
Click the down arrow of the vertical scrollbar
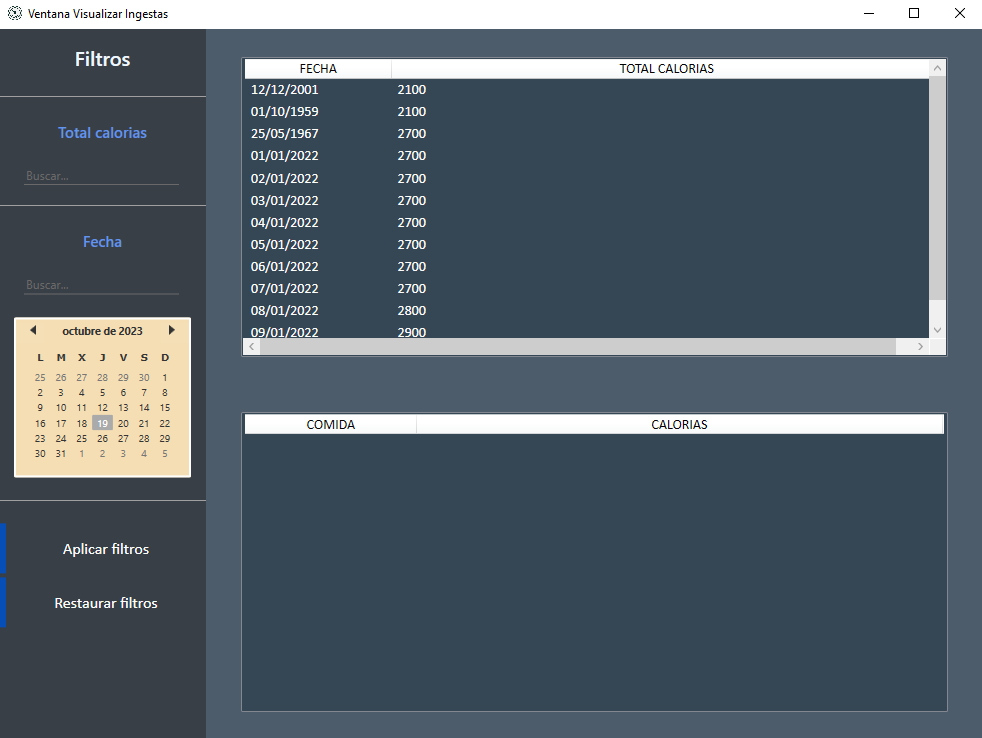[937, 330]
